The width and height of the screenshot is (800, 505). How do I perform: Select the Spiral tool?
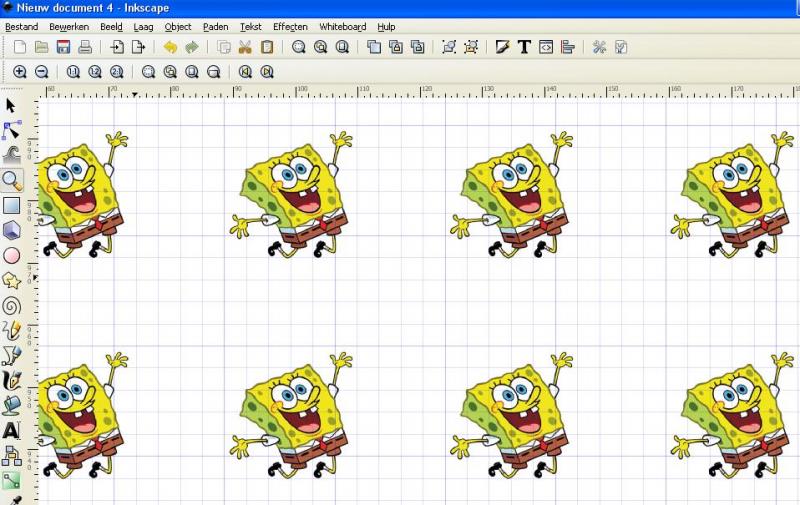tap(11, 306)
